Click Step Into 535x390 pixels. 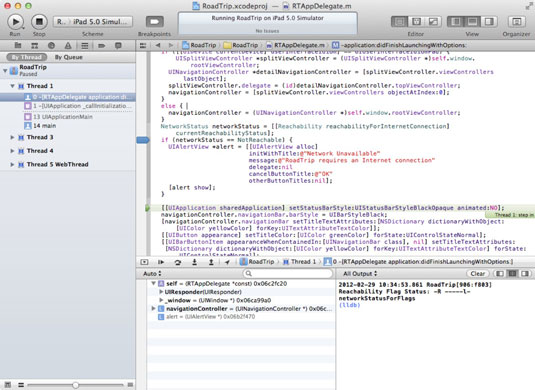pyautogui.click(x=194, y=262)
